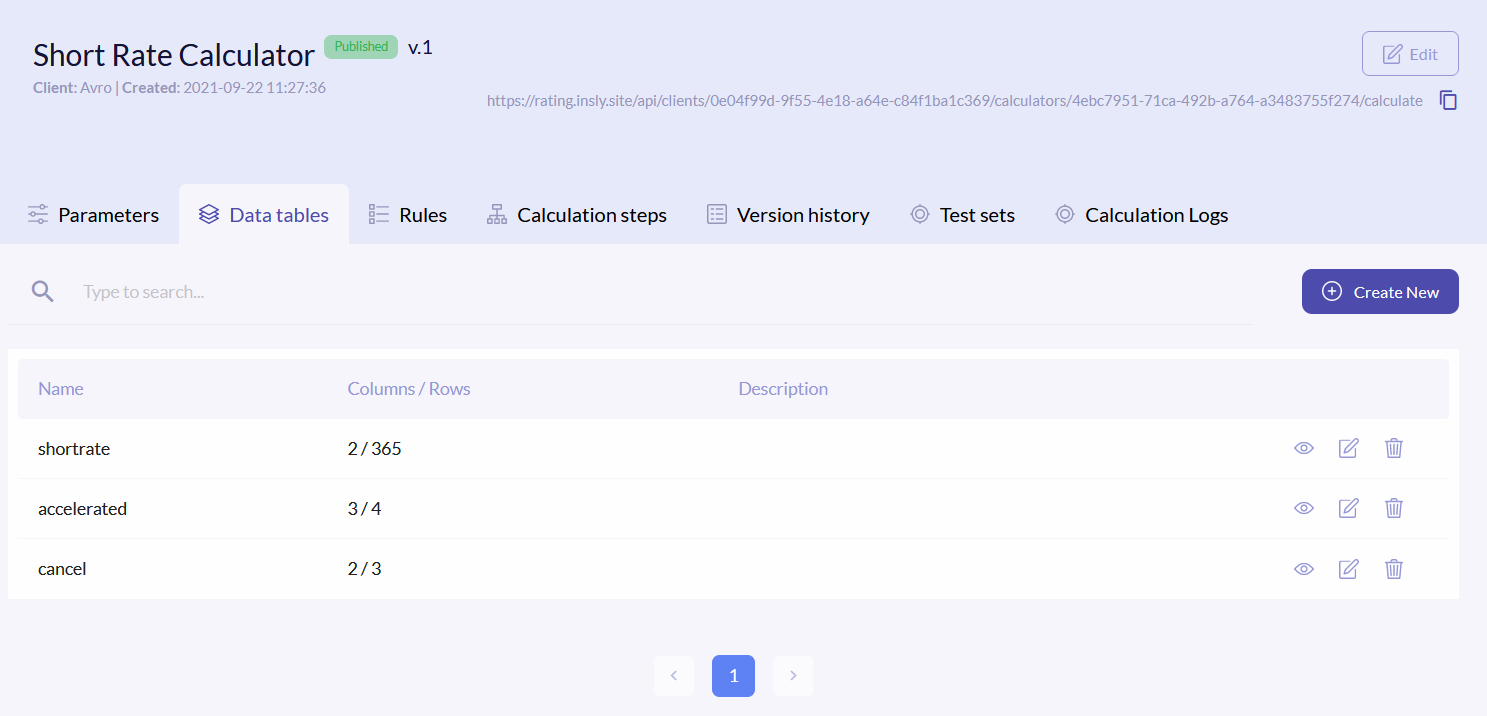View the accelerated table via eye icon
The image size is (1487, 716).
tap(1303, 509)
